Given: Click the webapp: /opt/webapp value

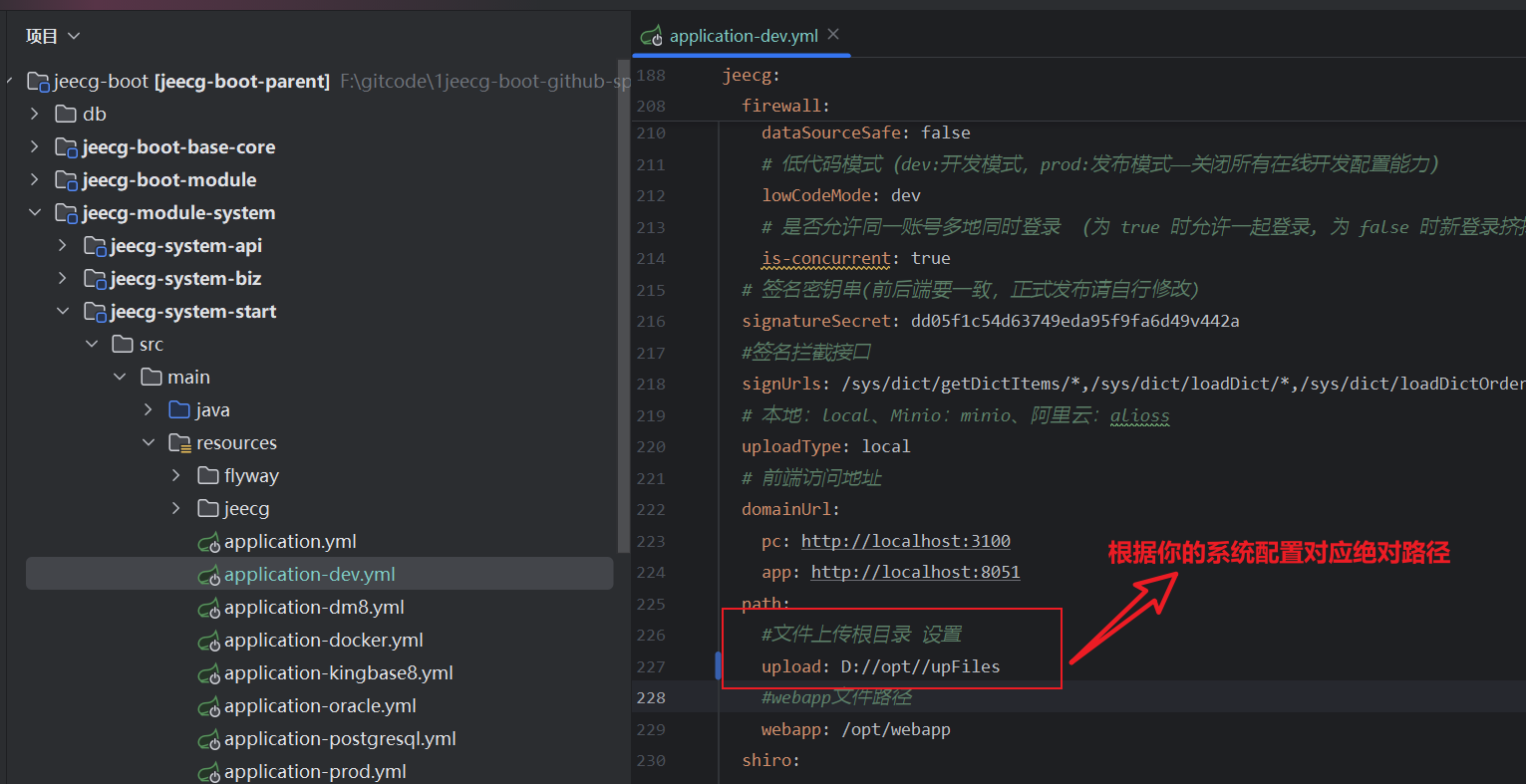Looking at the screenshot, I should 896,729.
